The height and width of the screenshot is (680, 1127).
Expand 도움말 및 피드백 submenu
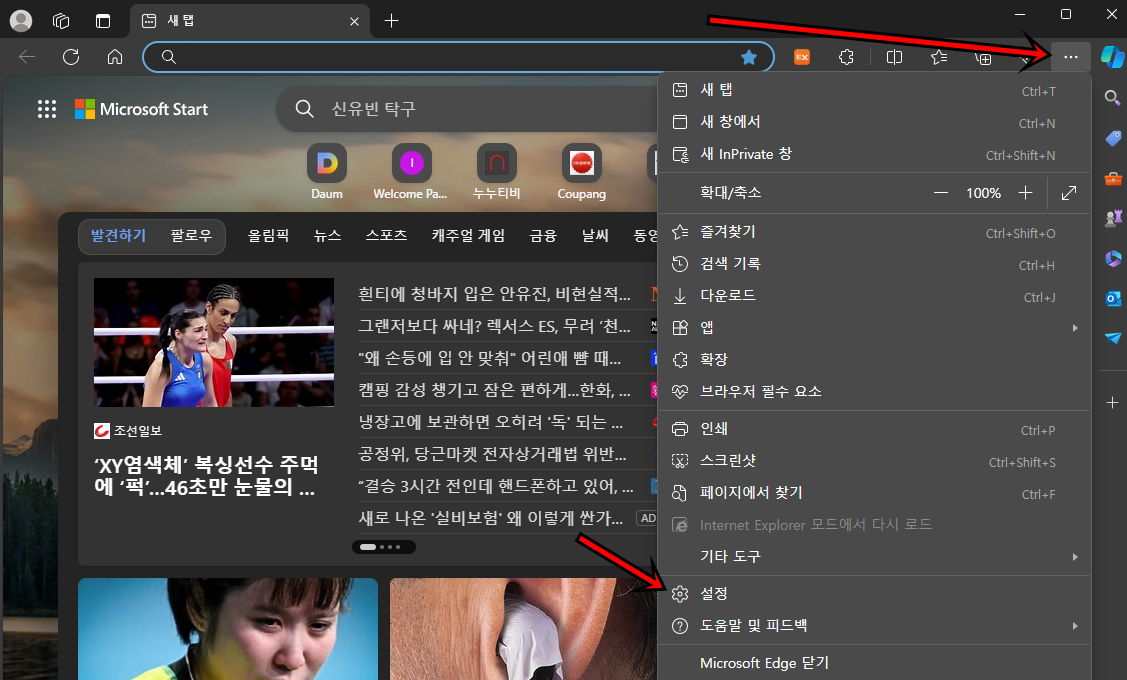point(875,626)
